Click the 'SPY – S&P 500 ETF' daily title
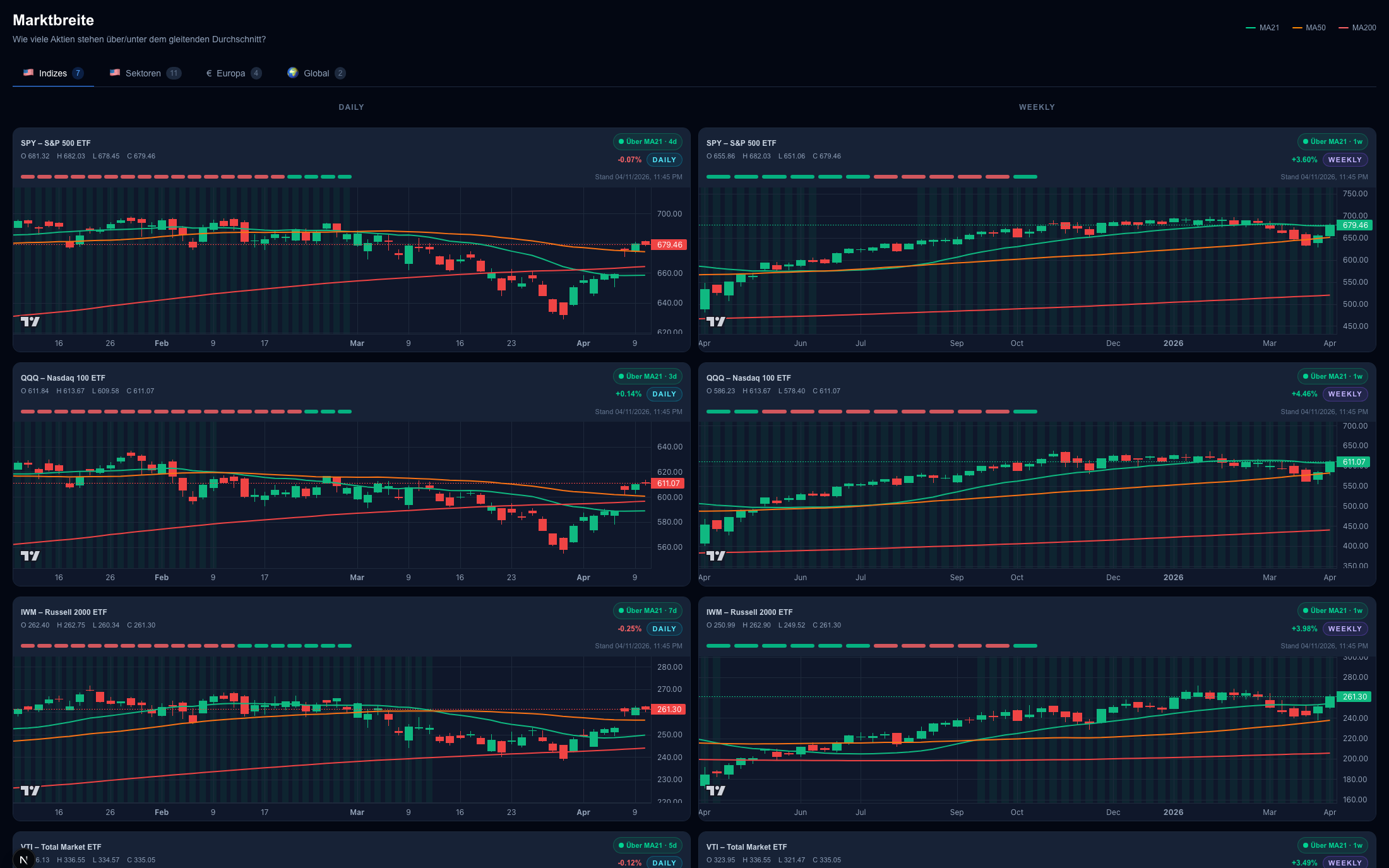The image size is (1389, 868). tap(56, 143)
